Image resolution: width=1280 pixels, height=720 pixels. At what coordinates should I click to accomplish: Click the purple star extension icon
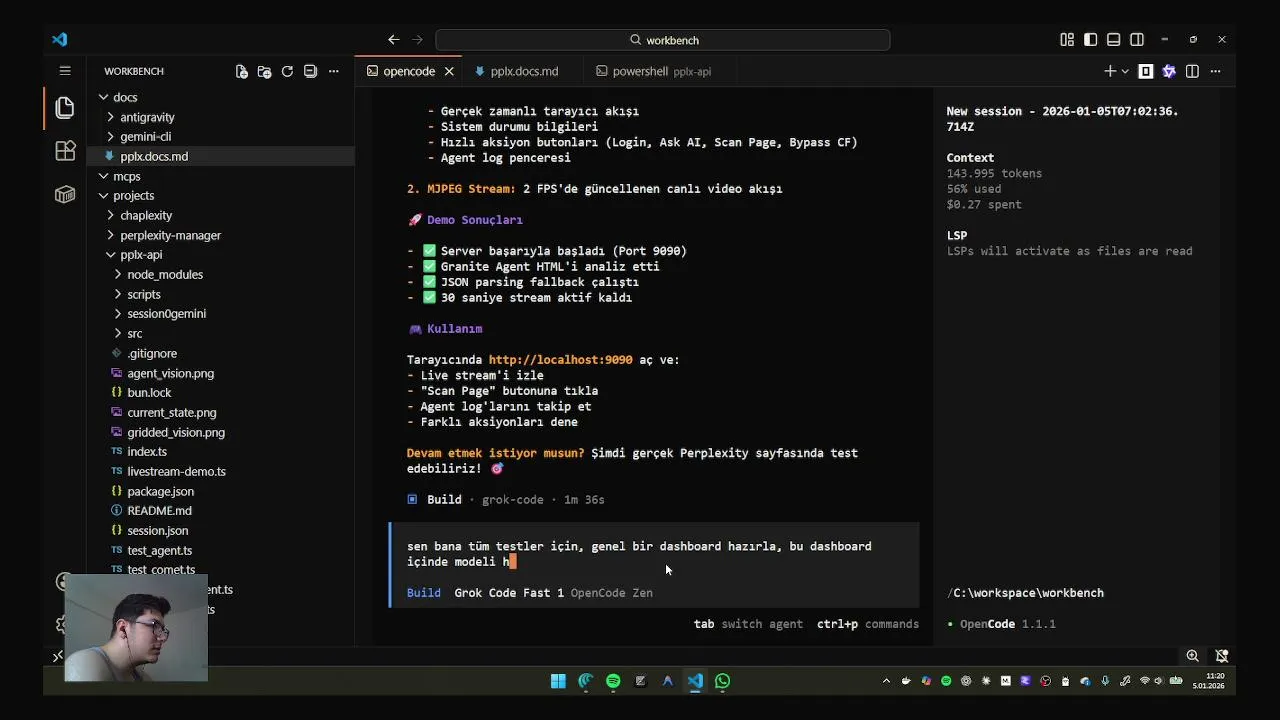point(1169,71)
